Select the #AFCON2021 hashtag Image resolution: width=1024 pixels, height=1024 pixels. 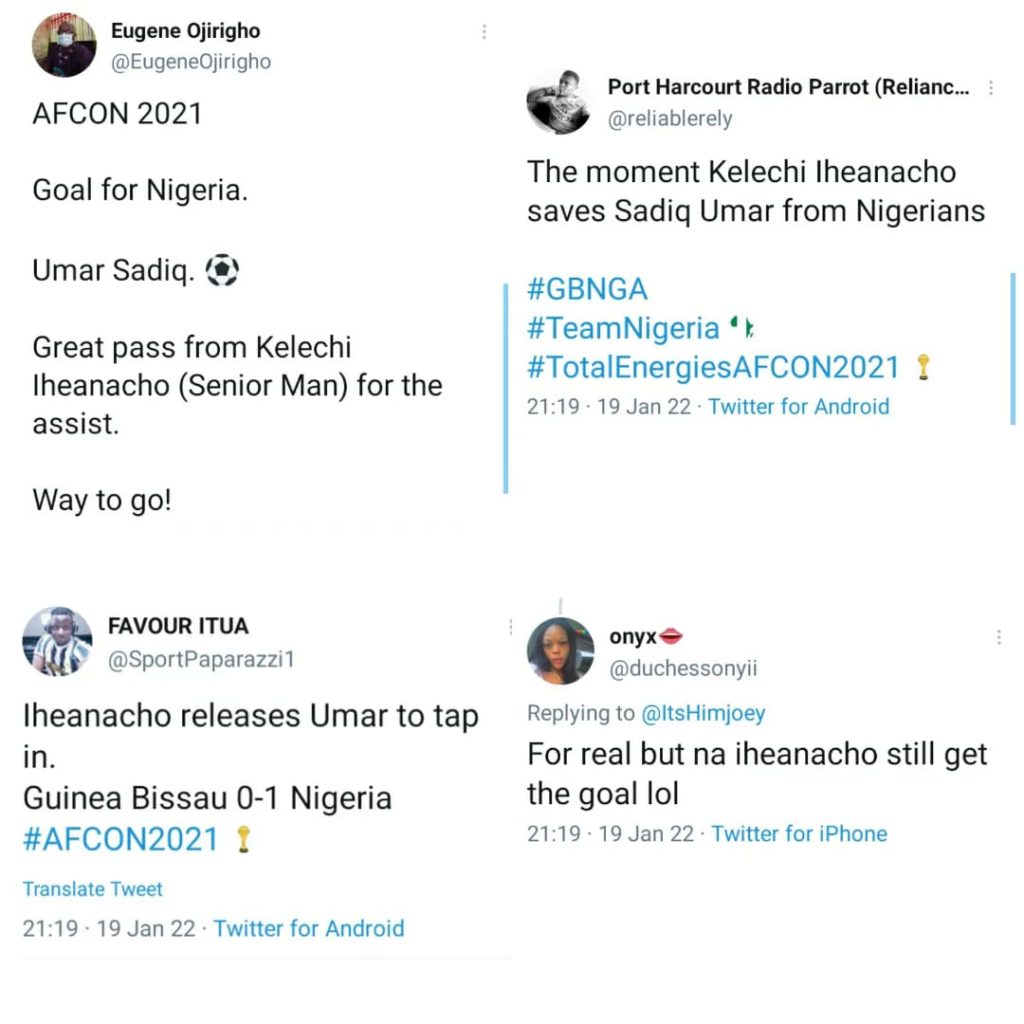coord(120,839)
